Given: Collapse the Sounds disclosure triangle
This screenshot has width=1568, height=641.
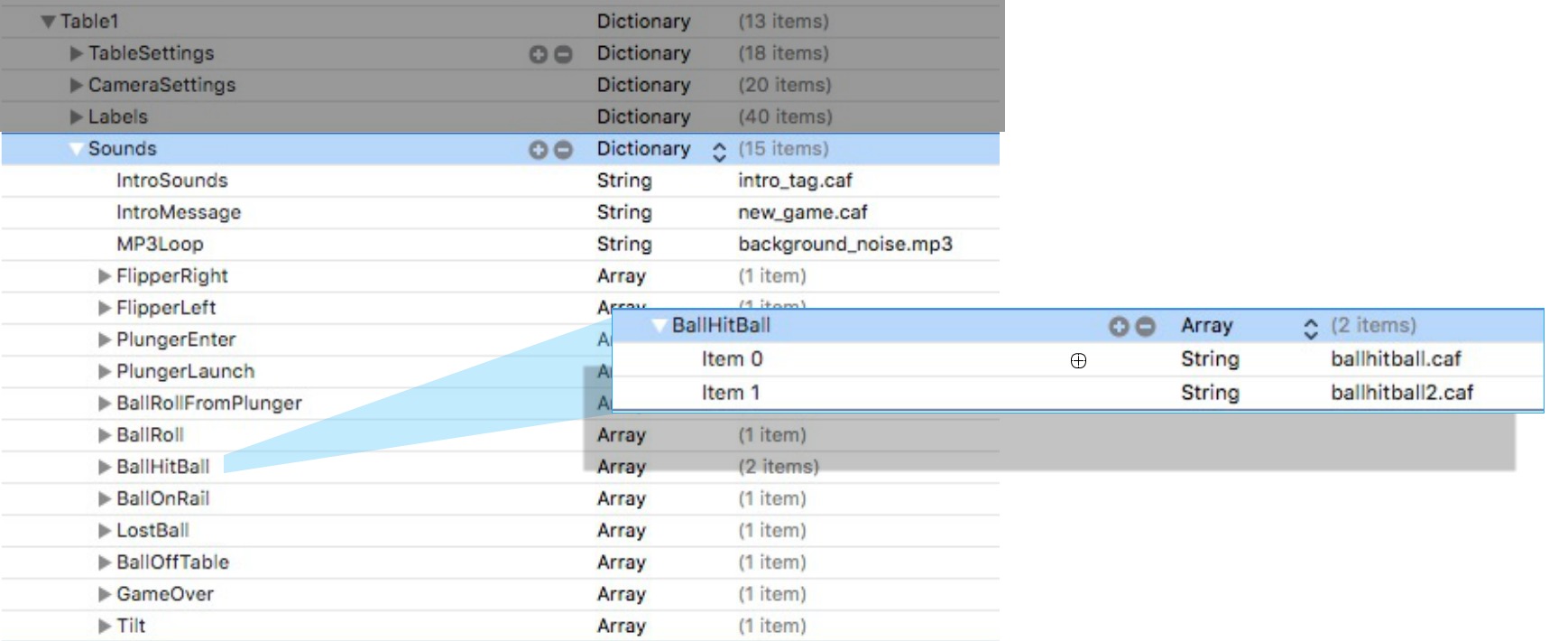Looking at the screenshot, I should [x=77, y=149].
